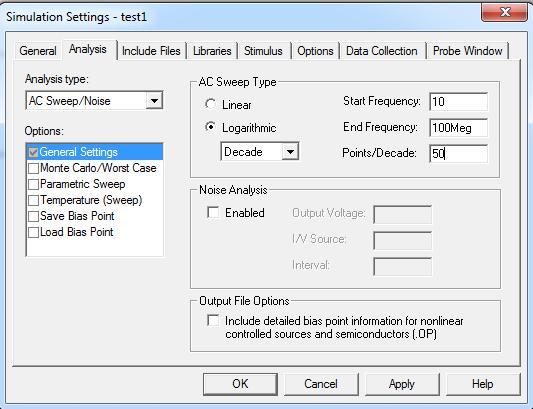Viewport: 533px width, 409px height.
Task: Expand the Analysis type dropdown
Action: [x=154, y=101]
